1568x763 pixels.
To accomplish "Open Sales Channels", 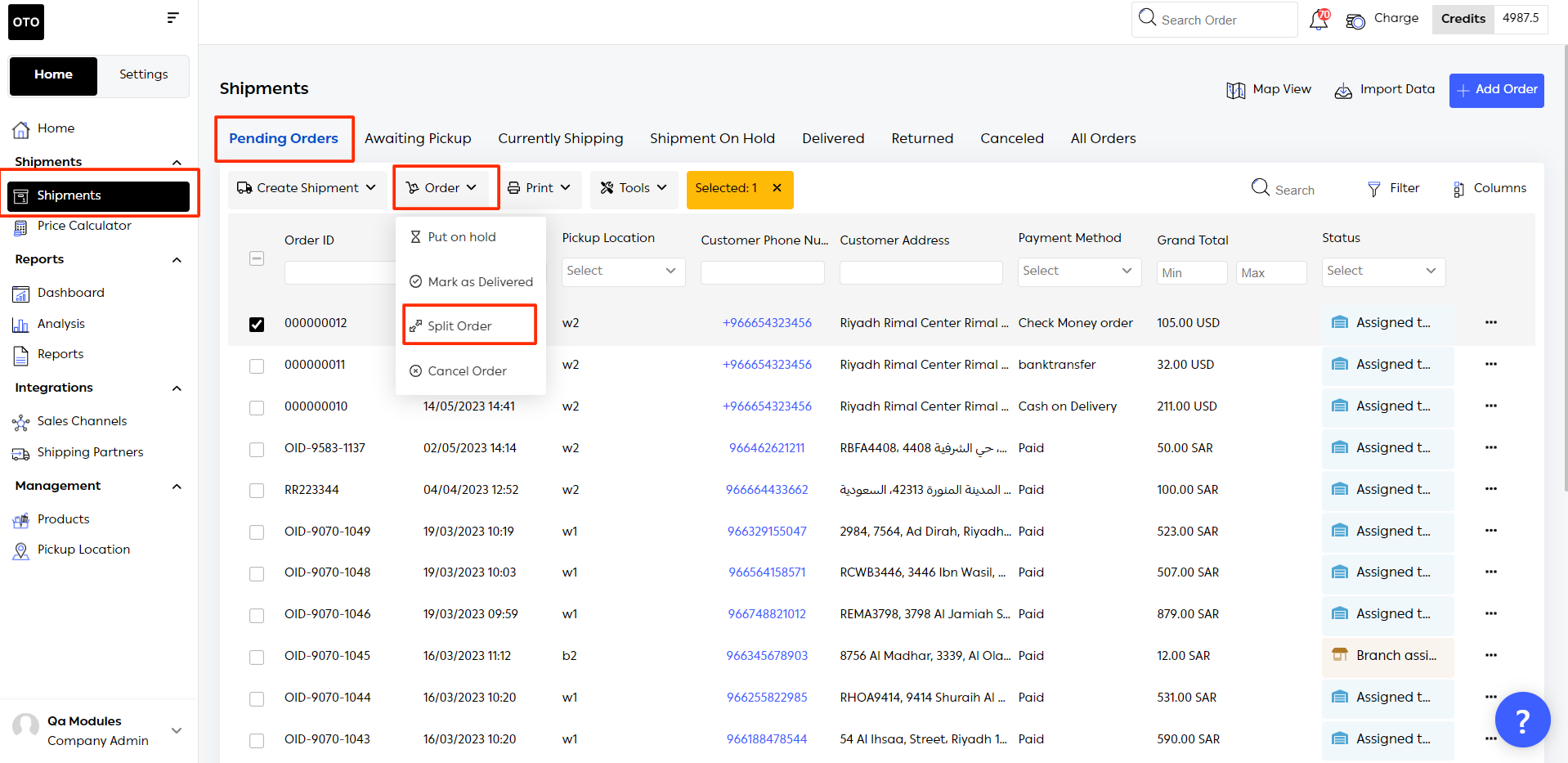I will [x=82, y=421].
